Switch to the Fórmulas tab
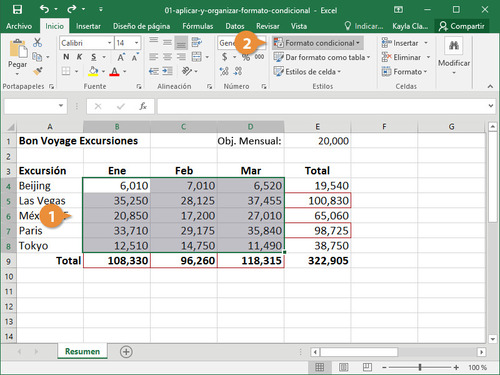The width and height of the screenshot is (500, 375). [x=198, y=26]
